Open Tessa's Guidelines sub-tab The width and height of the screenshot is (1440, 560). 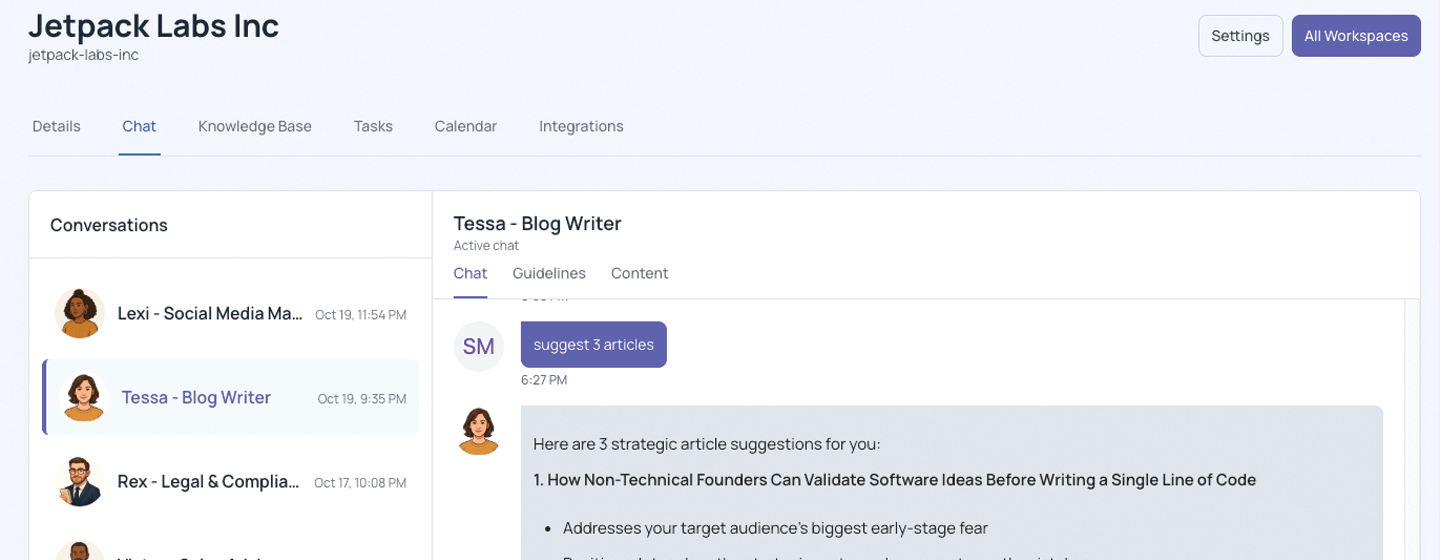(x=549, y=273)
